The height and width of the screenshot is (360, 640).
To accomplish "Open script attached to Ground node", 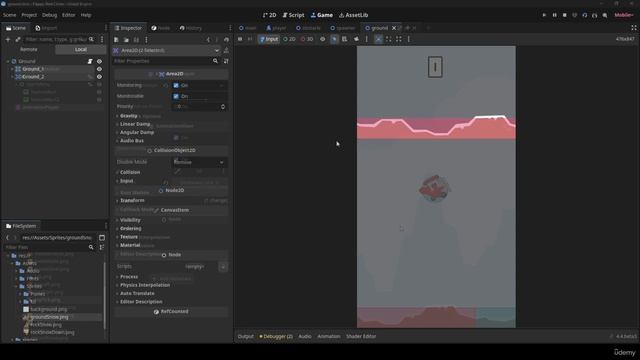I will (90, 61).
